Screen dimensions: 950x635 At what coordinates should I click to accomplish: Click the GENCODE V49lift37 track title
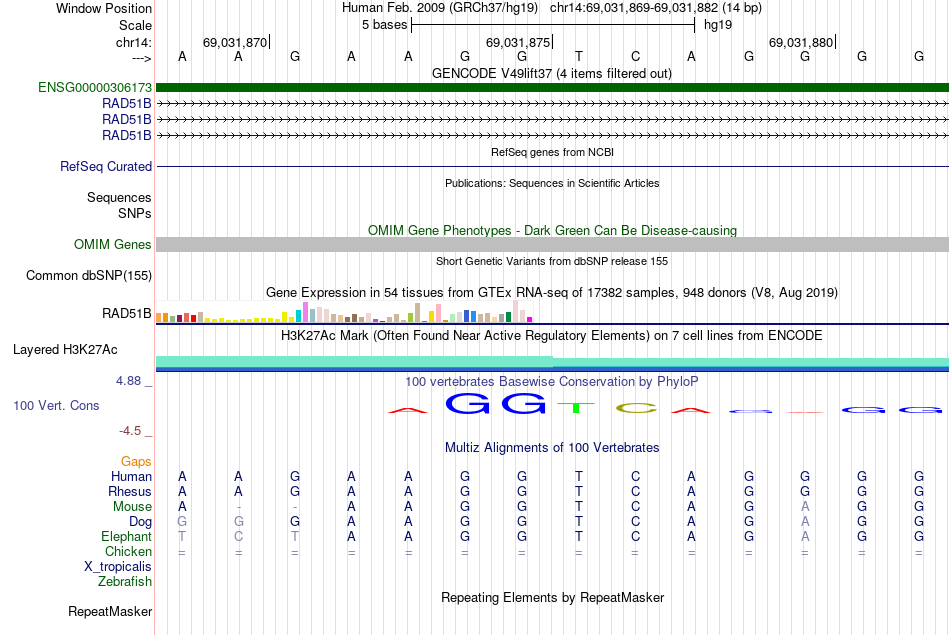coord(551,73)
